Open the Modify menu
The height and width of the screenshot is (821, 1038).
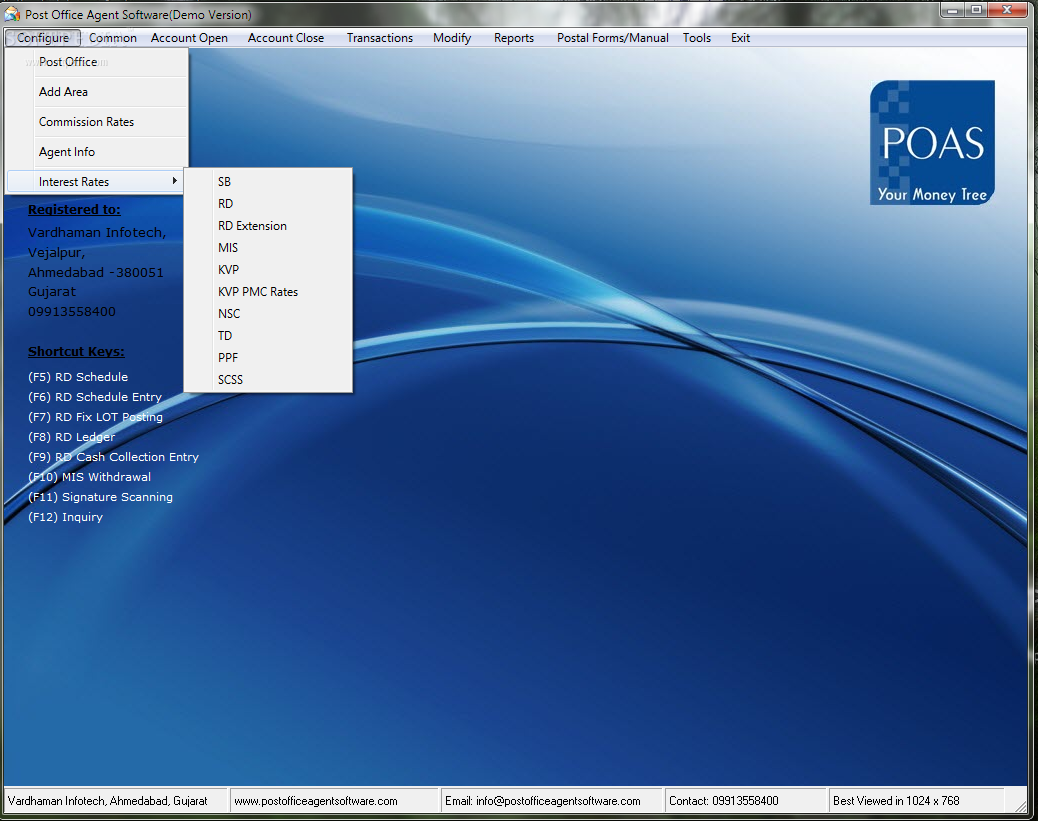[452, 38]
